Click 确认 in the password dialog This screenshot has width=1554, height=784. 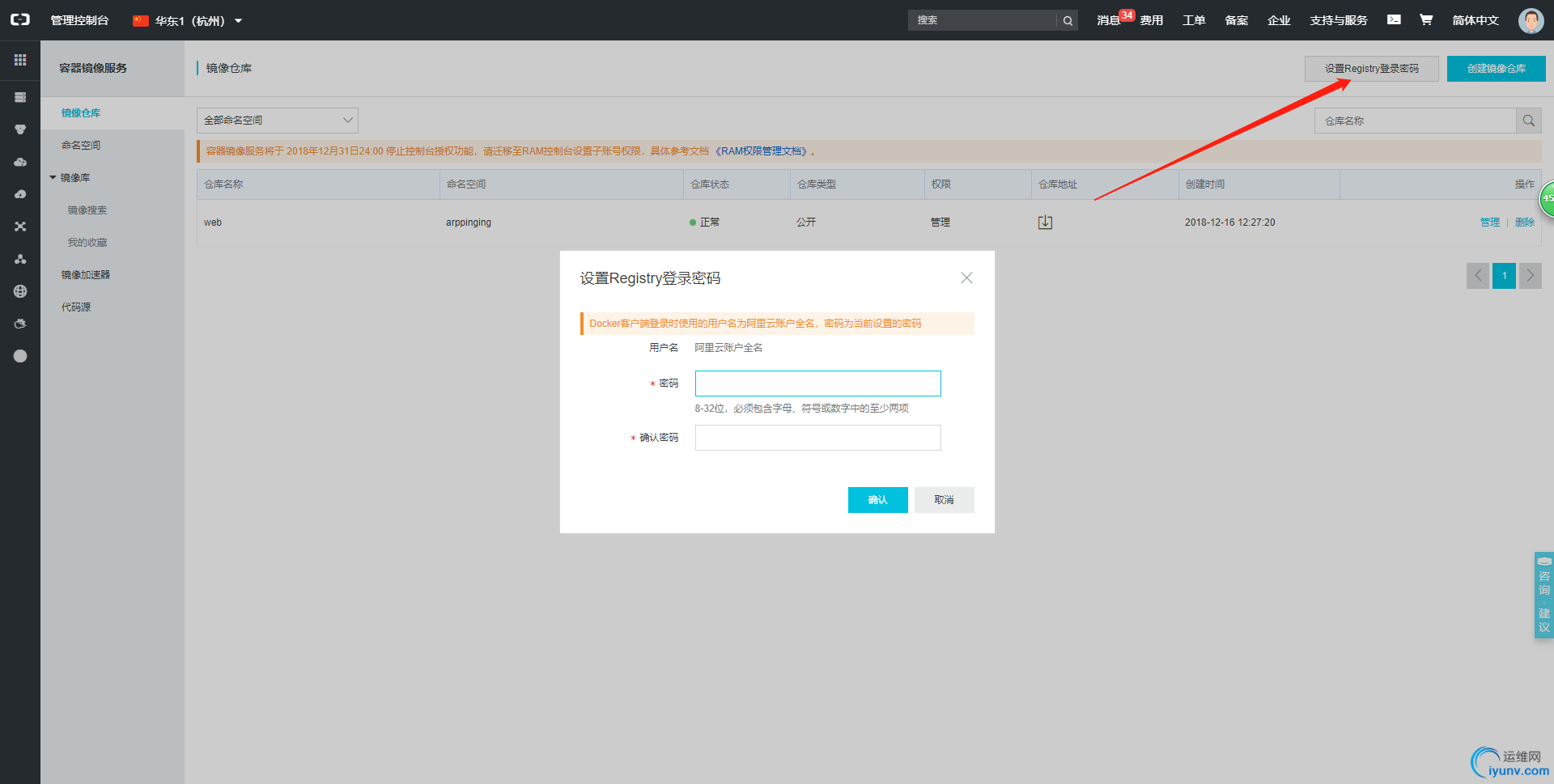coord(877,500)
